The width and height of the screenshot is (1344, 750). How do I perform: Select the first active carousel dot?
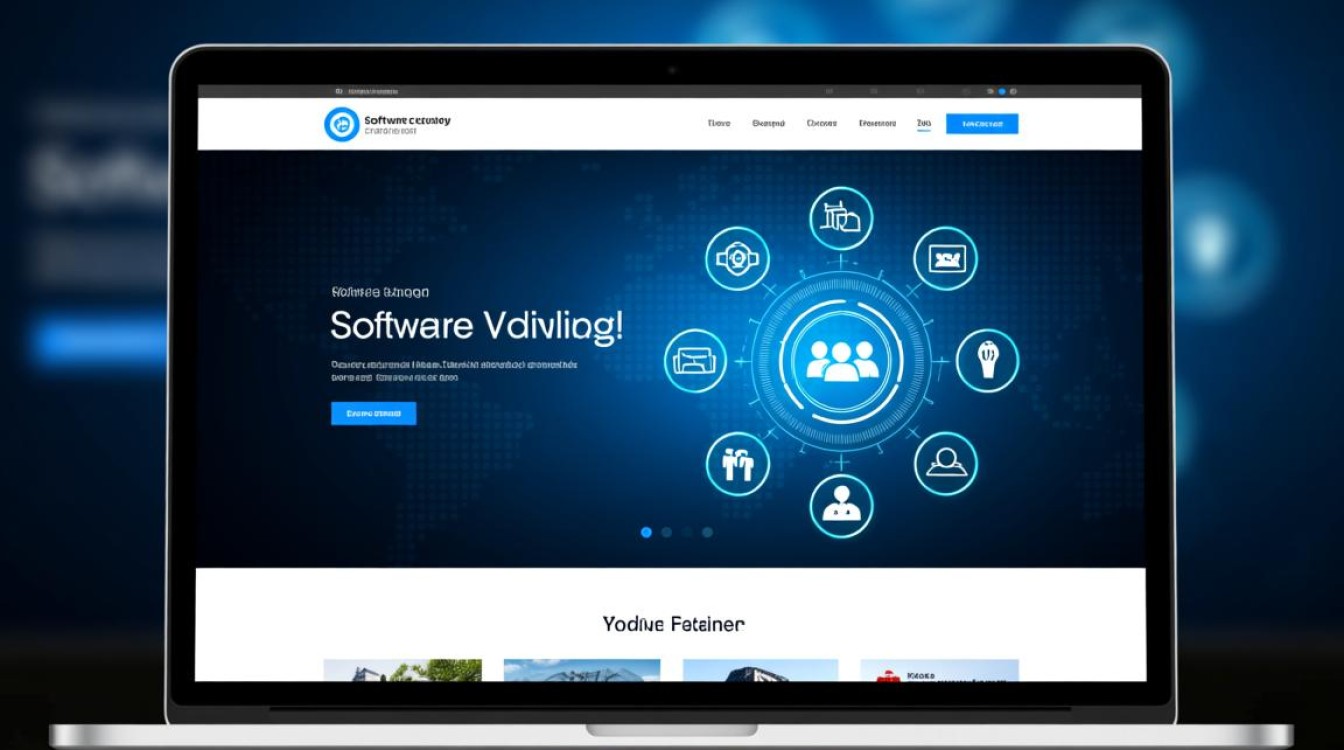pyautogui.click(x=646, y=532)
